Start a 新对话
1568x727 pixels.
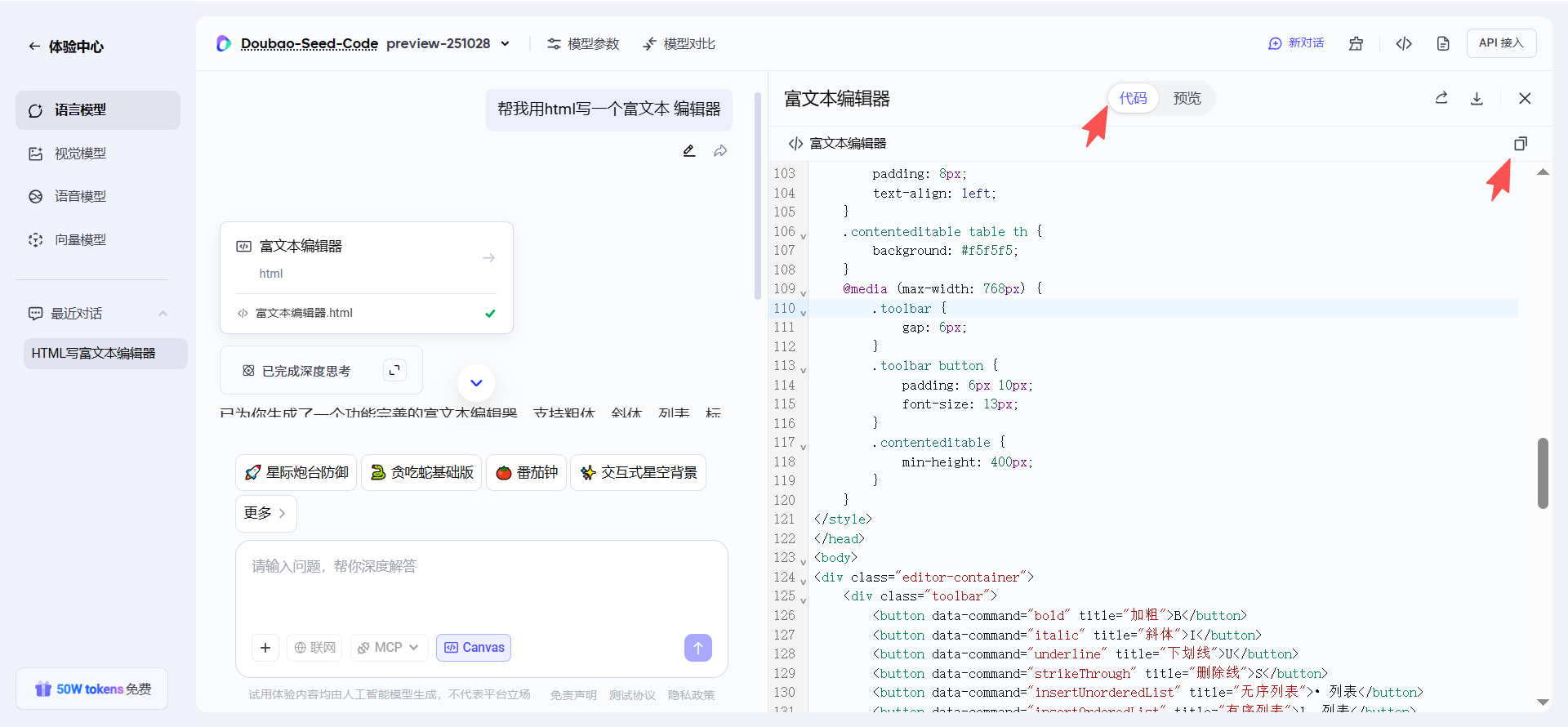click(1296, 43)
